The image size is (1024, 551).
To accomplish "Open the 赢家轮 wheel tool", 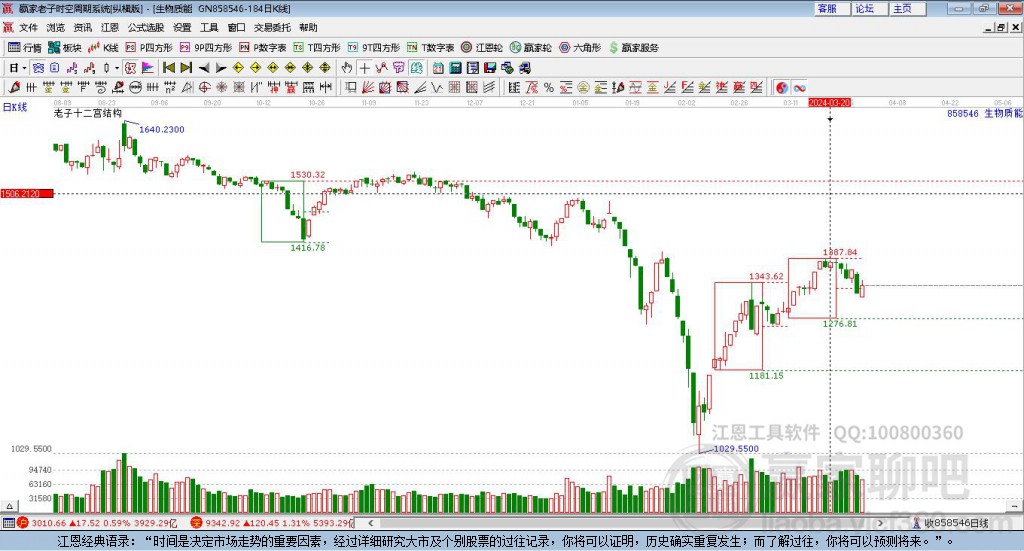I will [531, 48].
